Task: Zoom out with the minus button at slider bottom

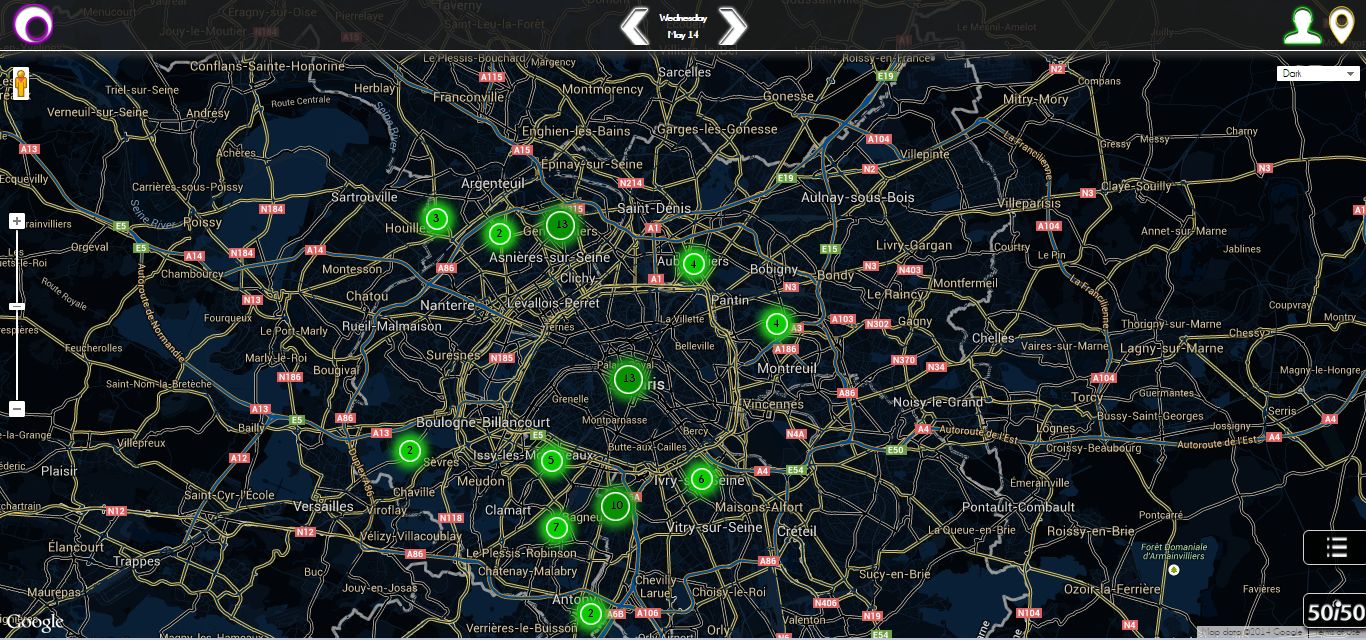Action: [17, 408]
